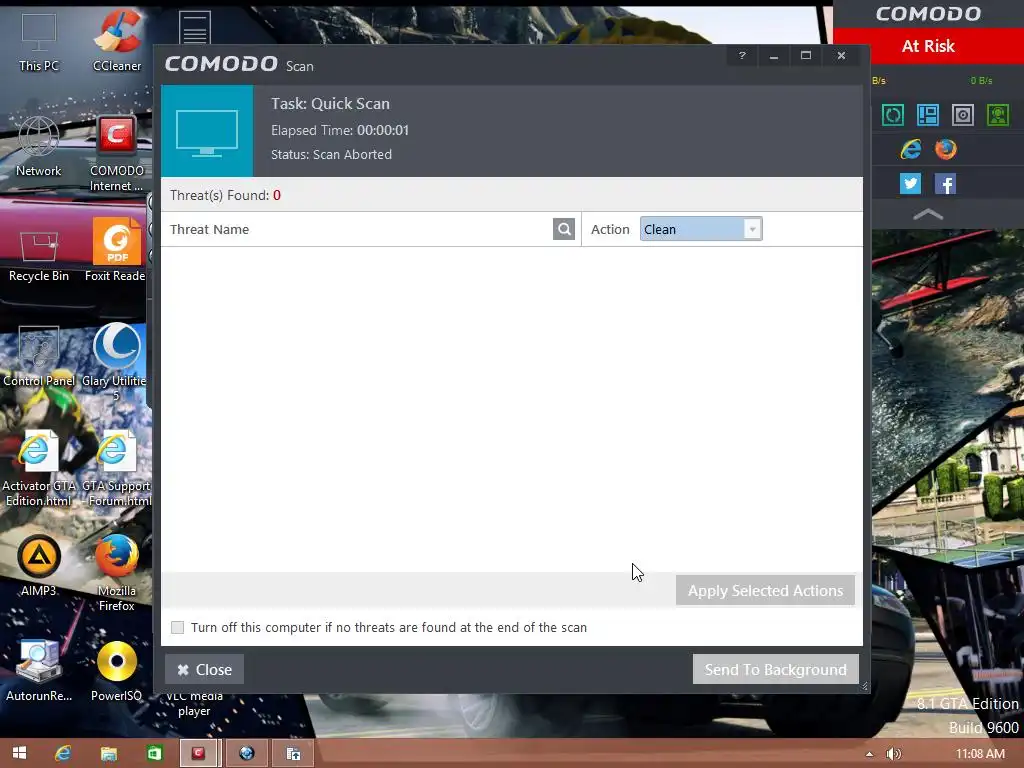Click the support agent icon in Comodo widget
The width and height of the screenshot is (1024, 768).
[998, 115]
